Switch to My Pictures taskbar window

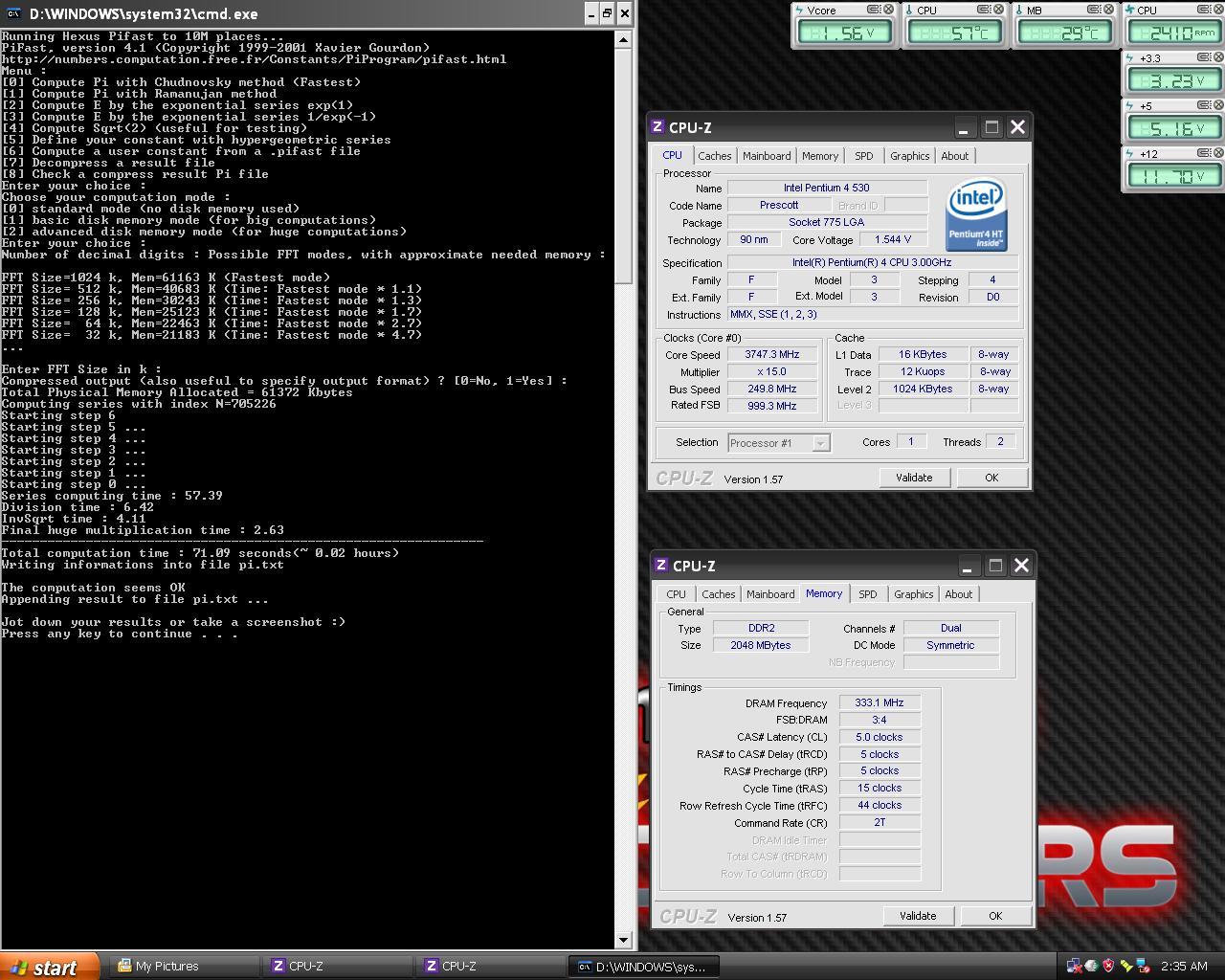pyautogui.click(x=183, y=967)
